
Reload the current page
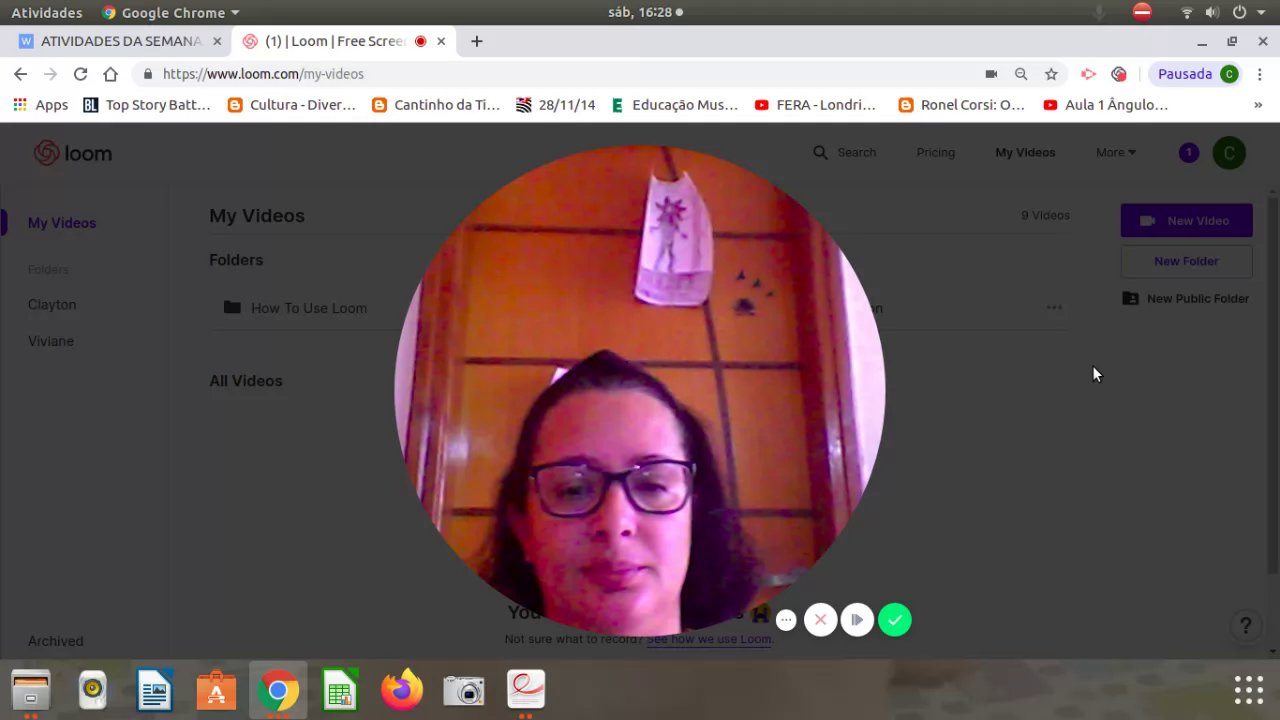click(x=80, y=74)
